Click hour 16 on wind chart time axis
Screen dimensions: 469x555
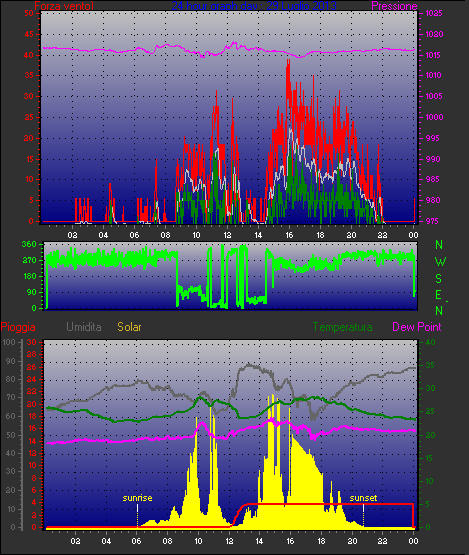tap(289, 235)
